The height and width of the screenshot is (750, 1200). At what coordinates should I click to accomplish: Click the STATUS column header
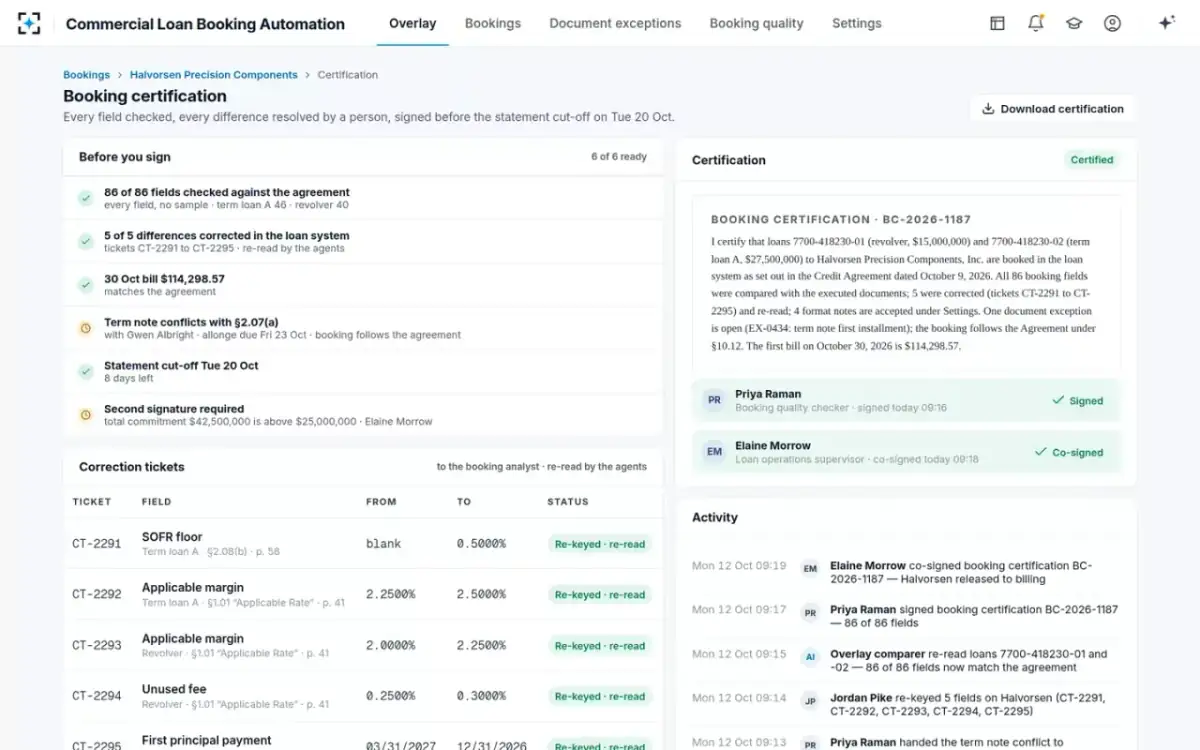pos(568,502)
